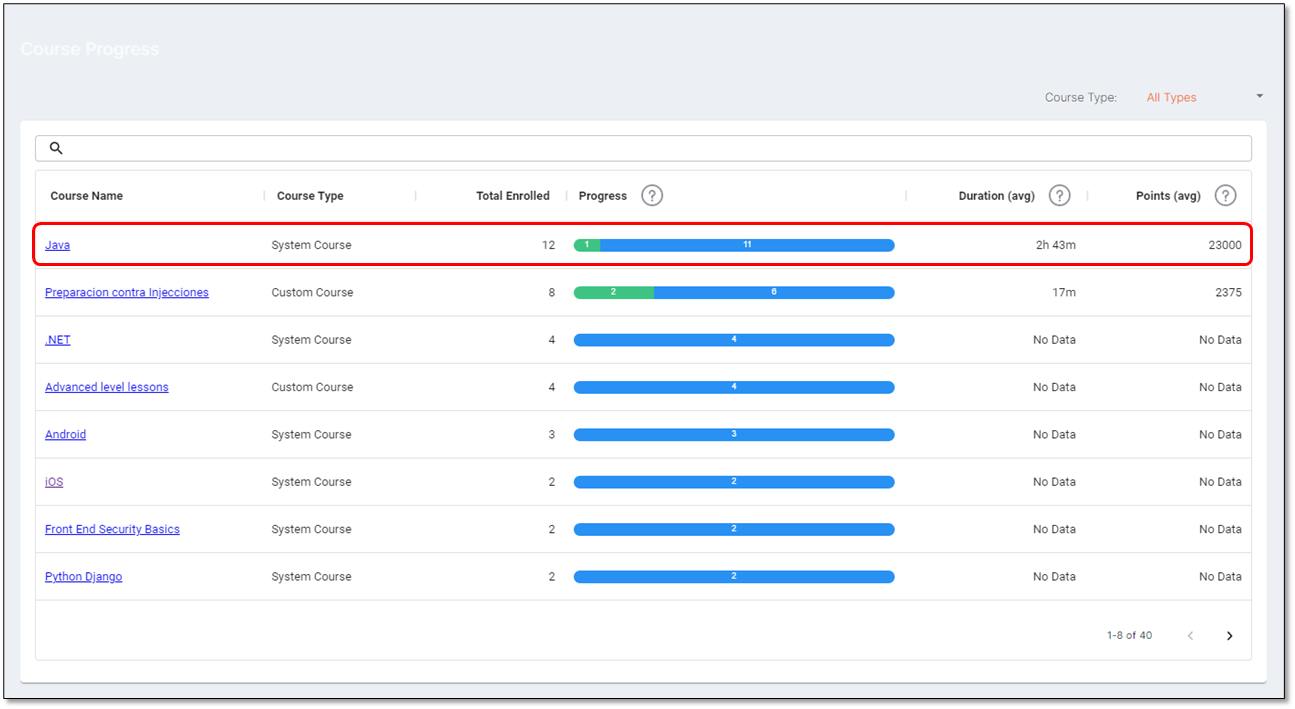Click the .NET progress bar
Screen dimensions: 1295x709
[734, 340]
